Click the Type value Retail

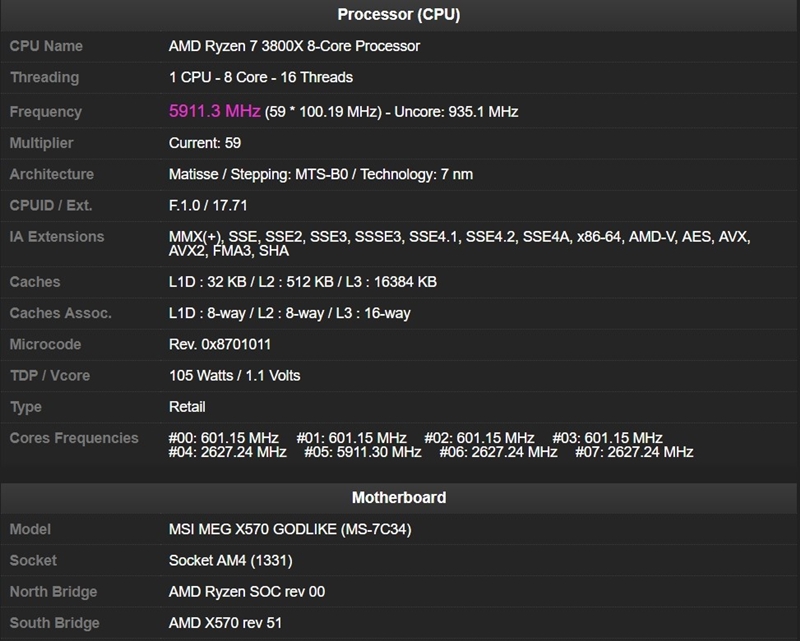(187, 407)
